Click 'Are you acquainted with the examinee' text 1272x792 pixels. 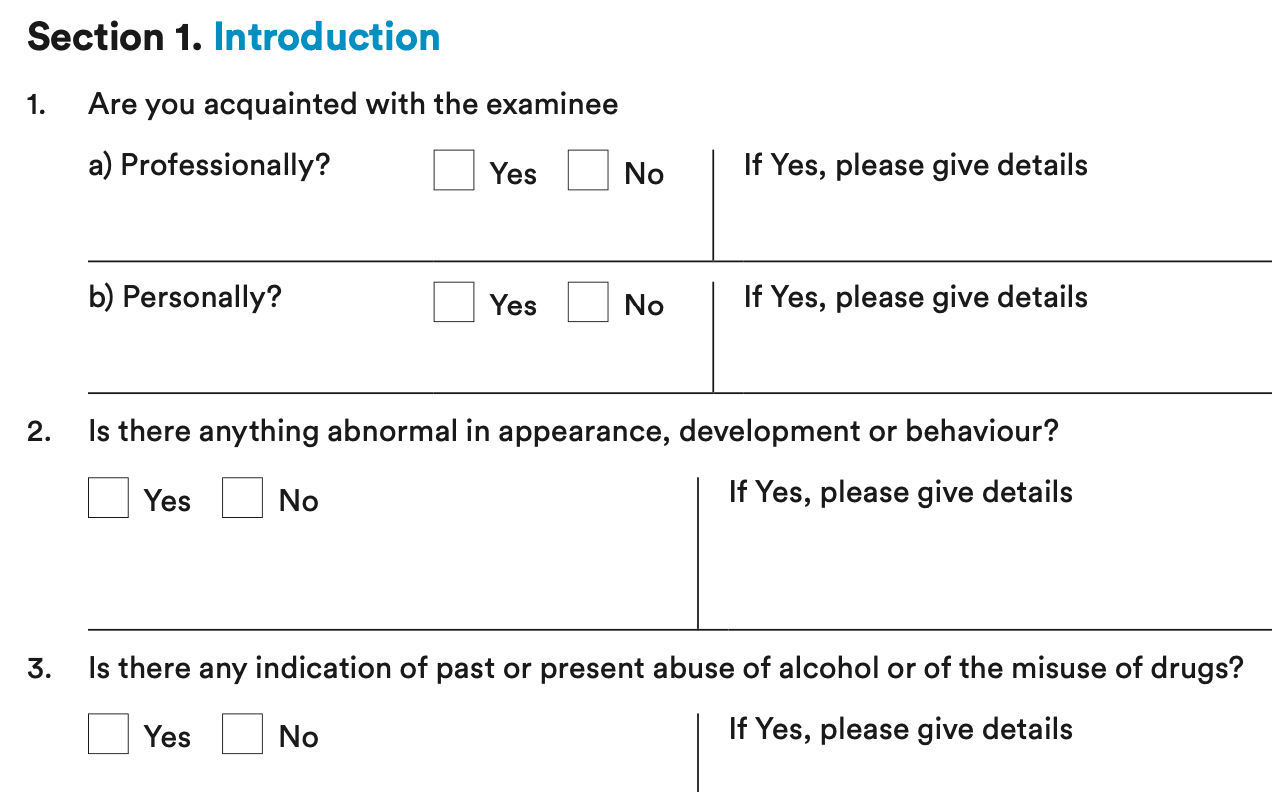pos(353,104)
